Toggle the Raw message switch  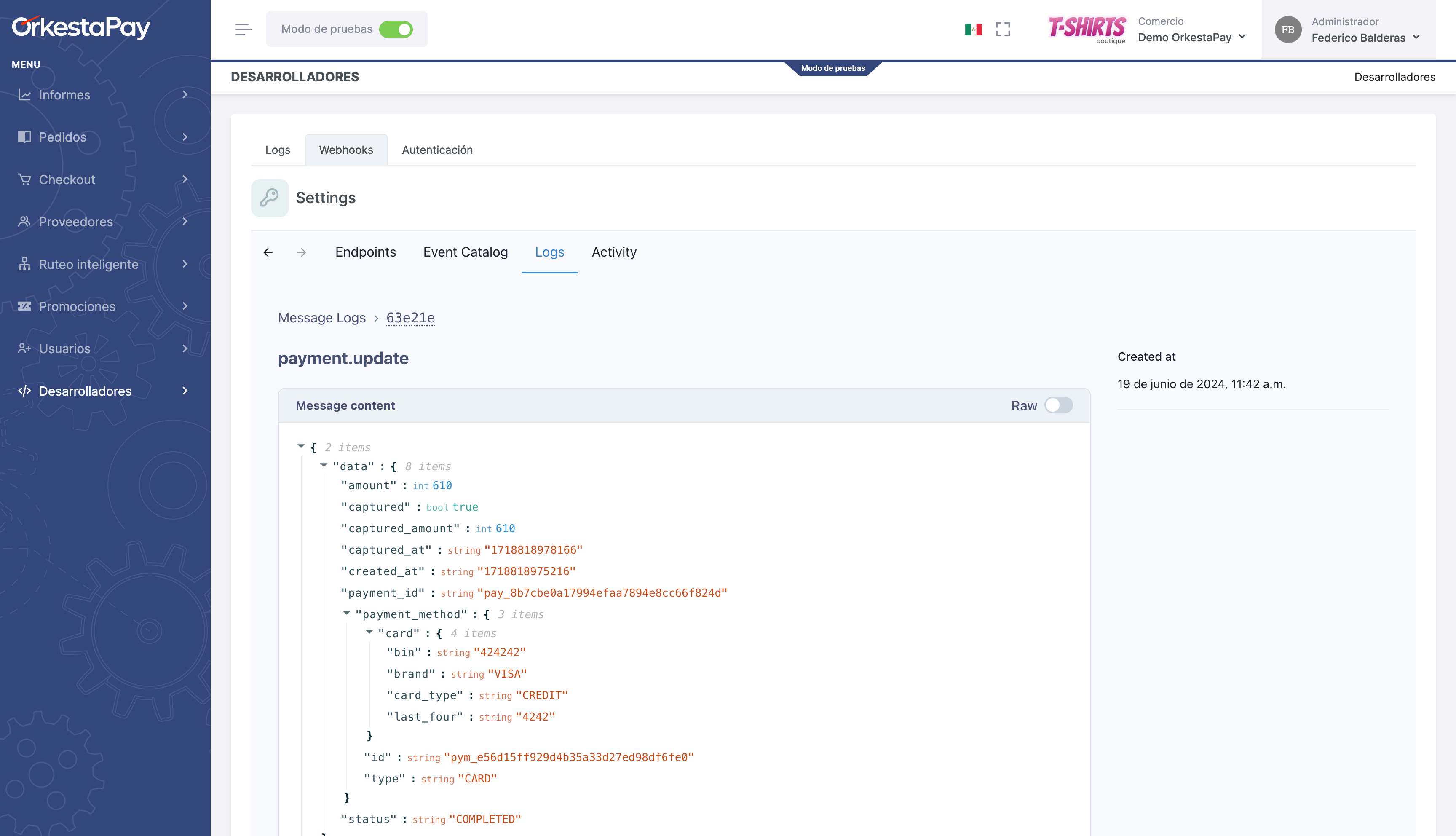(x=1059, y=405)
